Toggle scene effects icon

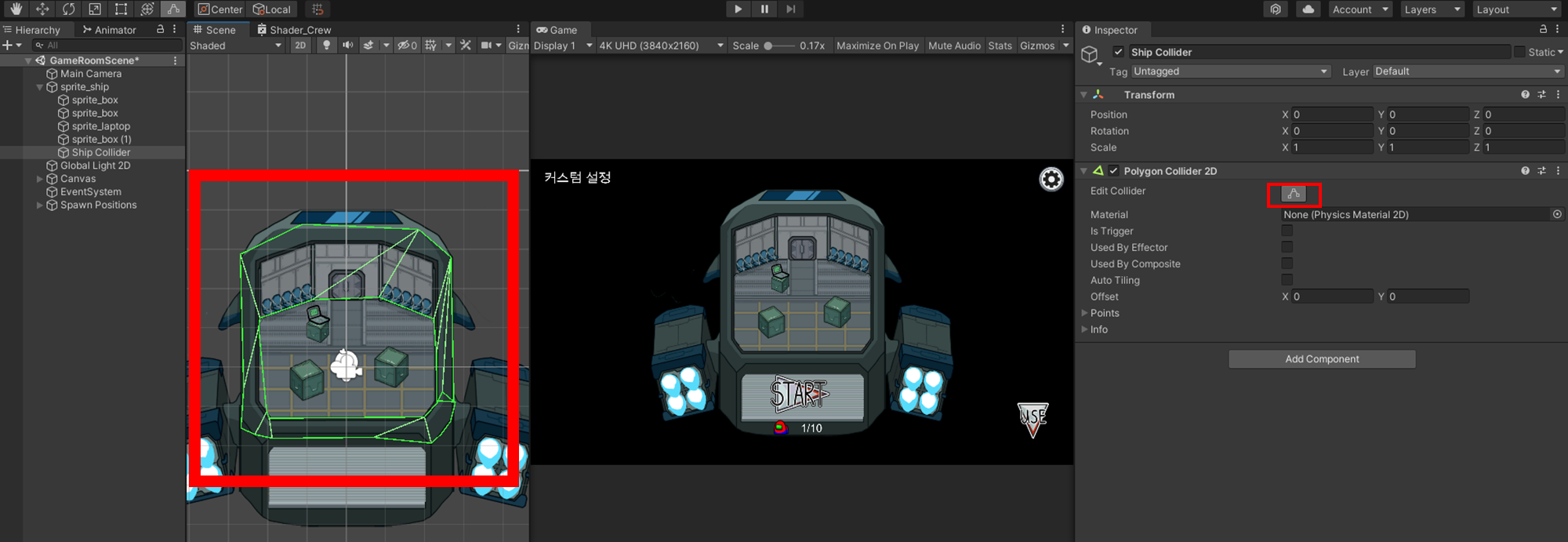click(x=368, y=45)
